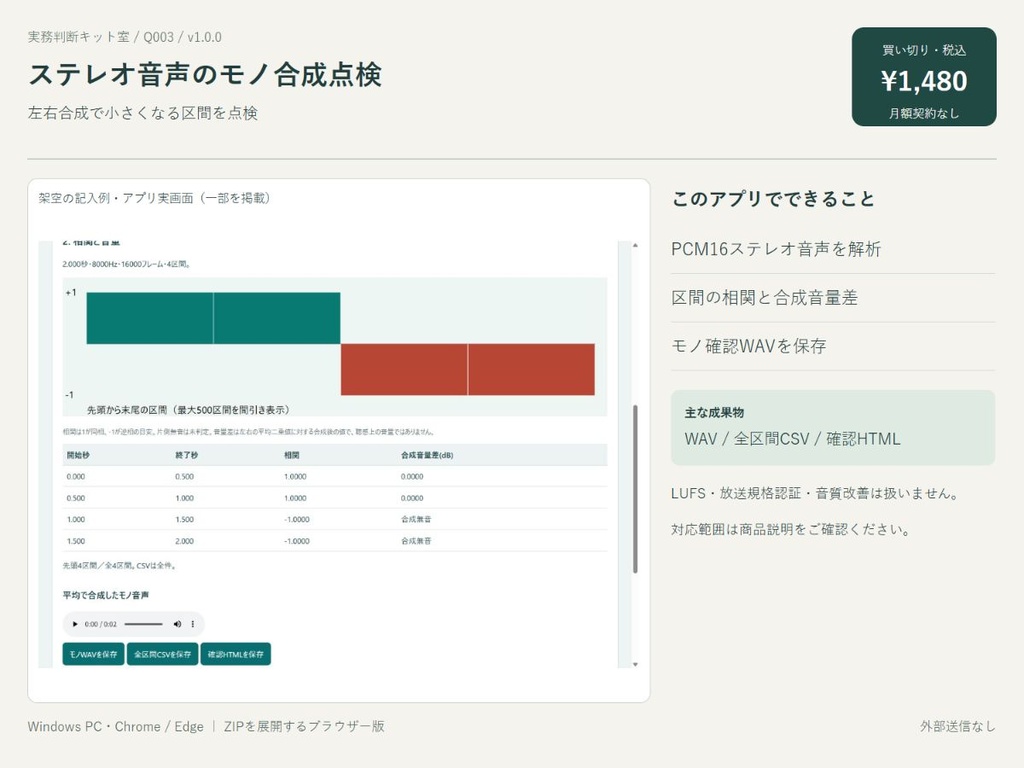Viewport: 1024px width, 768px height.
Task: Click the 全区間CSVを保存 button
Action: pos(163,654)
